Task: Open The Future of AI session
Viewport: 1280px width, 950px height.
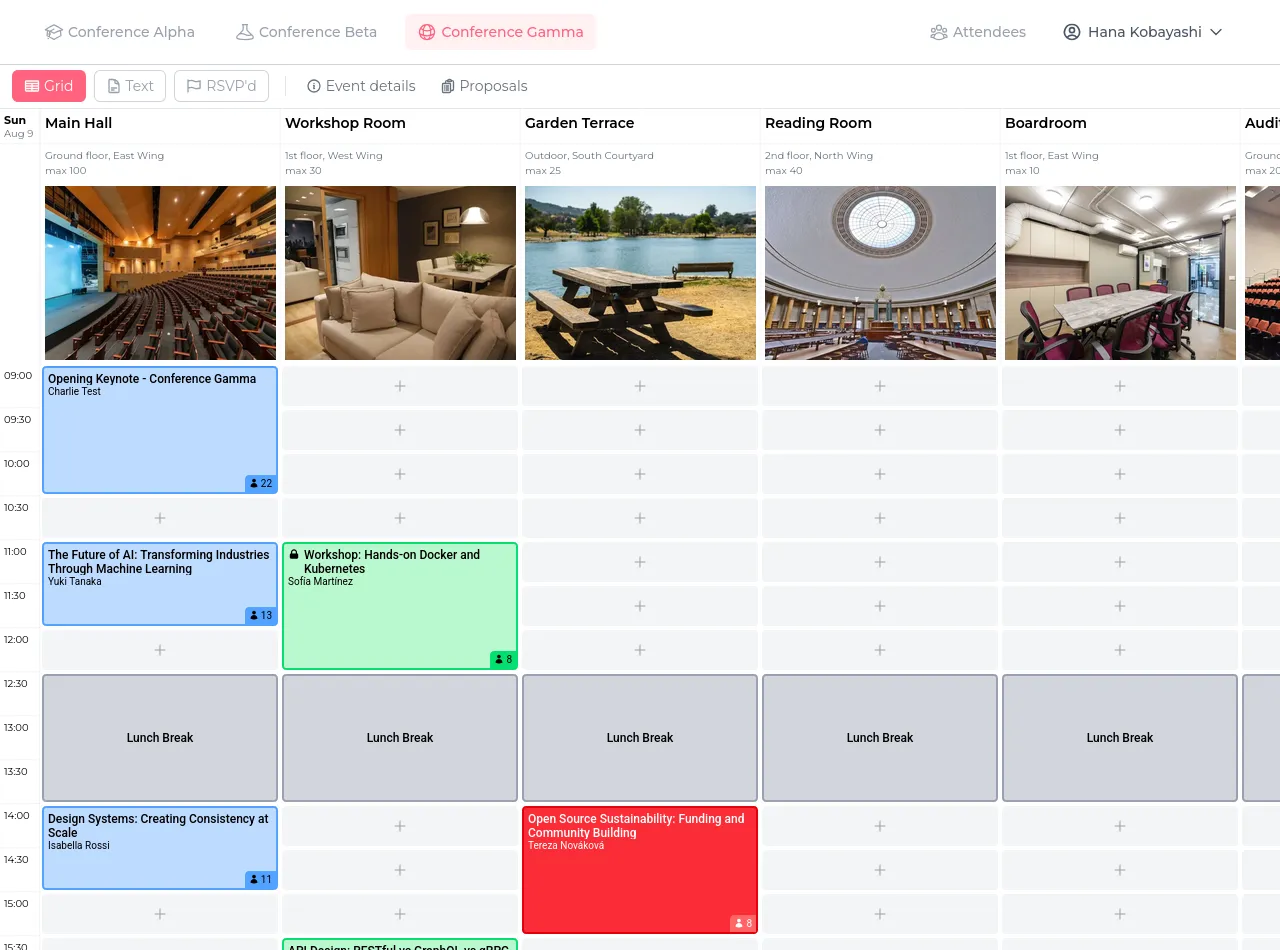Action: 160,584
